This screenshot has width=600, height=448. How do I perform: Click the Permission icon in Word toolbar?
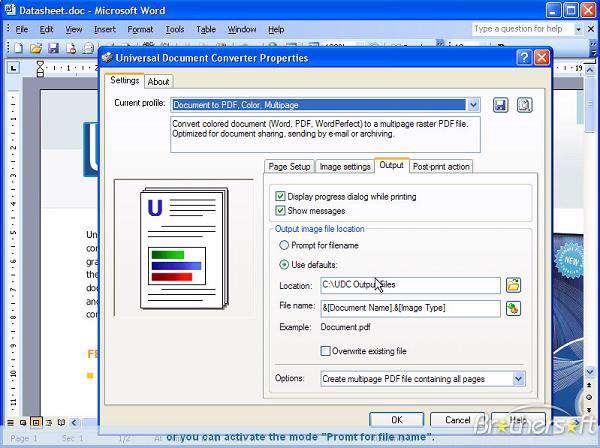(71, 48)
